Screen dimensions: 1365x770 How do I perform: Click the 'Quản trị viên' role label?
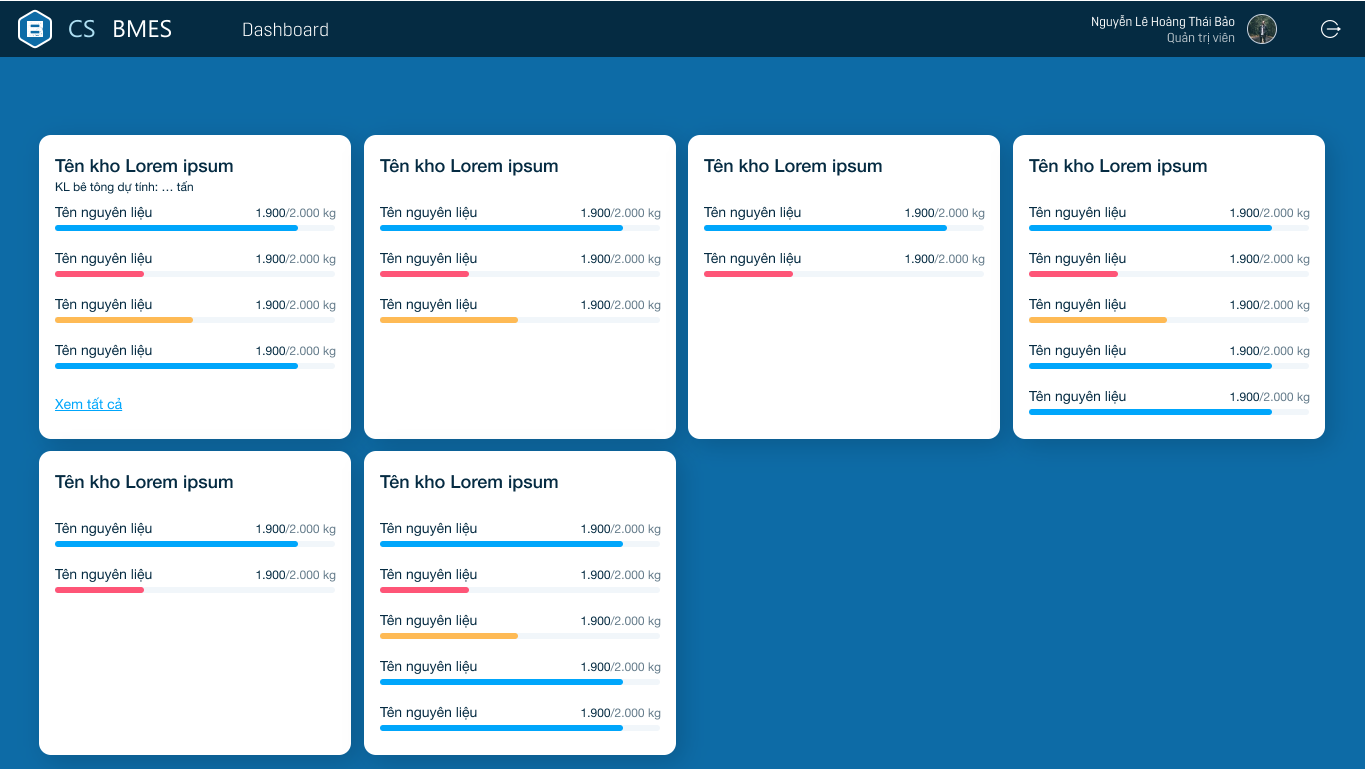click(1200, 38)
